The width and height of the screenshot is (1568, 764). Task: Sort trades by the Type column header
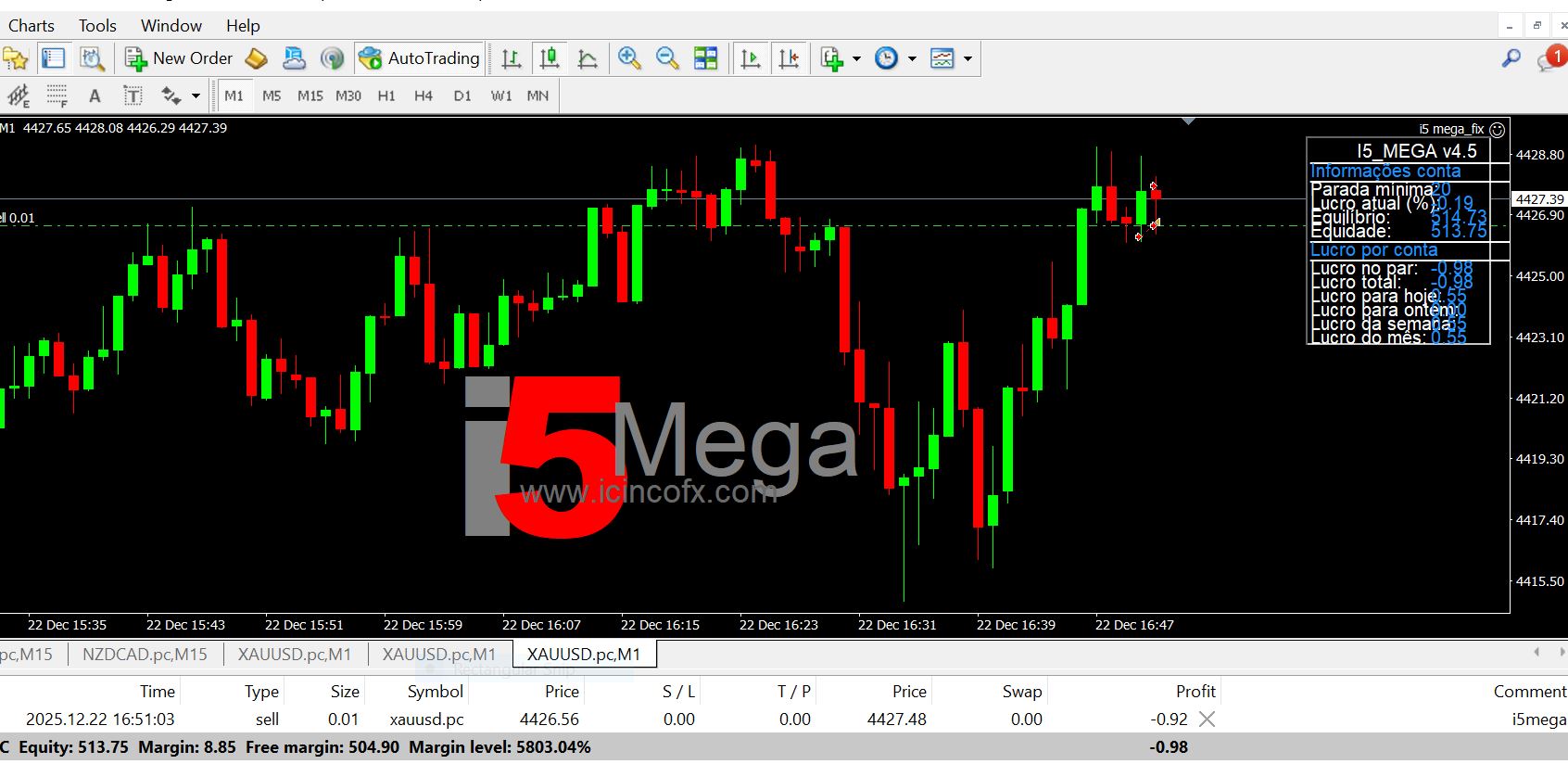[x=261, y=692]
